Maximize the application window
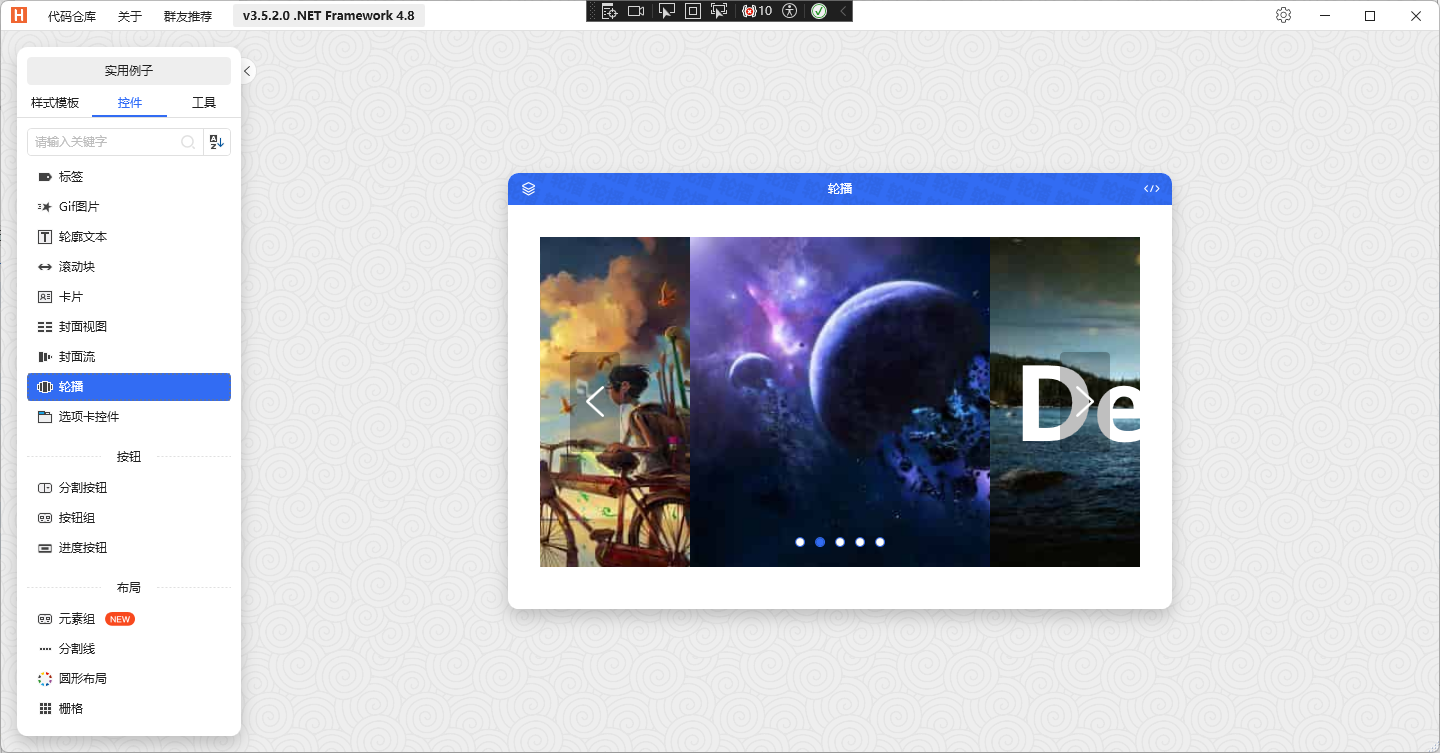This screenshot has width=1440, height=753. coord(1370,15)
